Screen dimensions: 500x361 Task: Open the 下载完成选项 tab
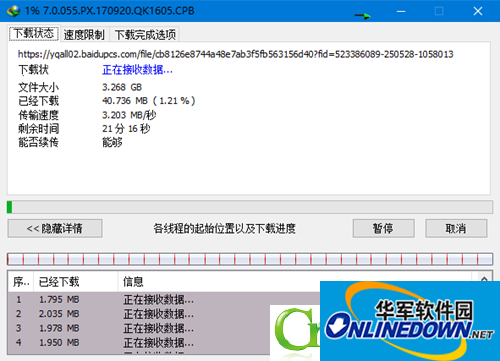pos(145,34)
